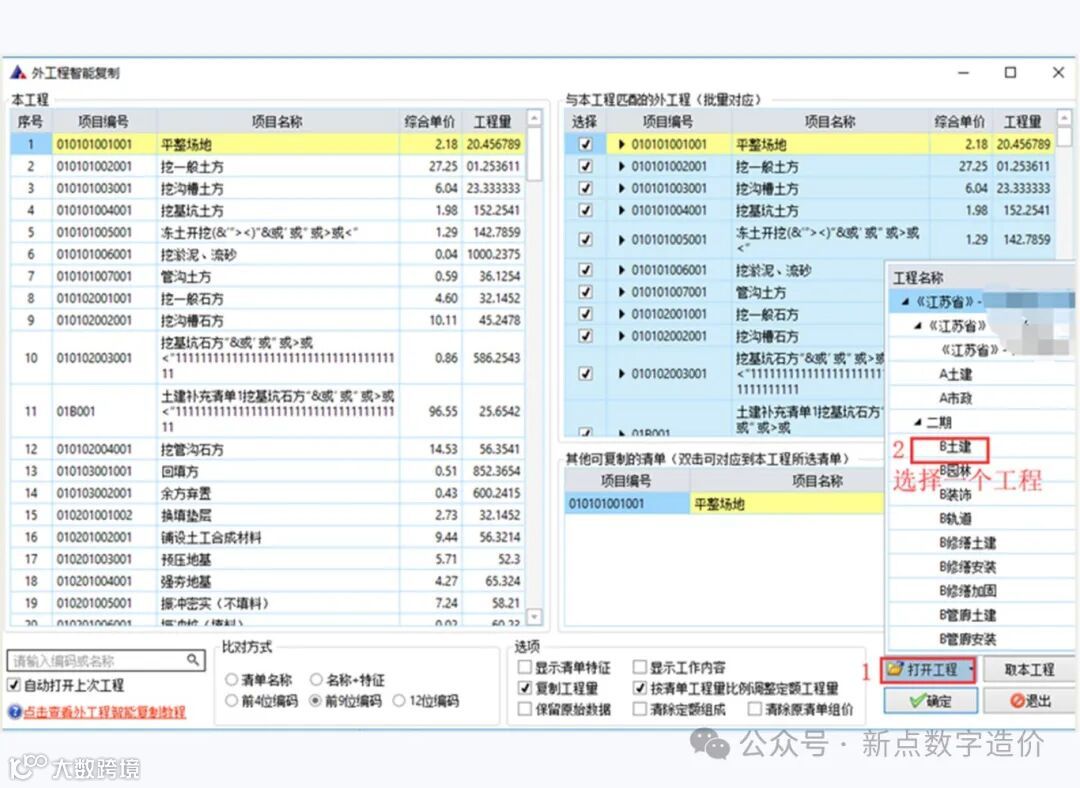Open the 点击查看外工程智能复制教程 link
Screen dimensions: 1080x788
(105, 712)
